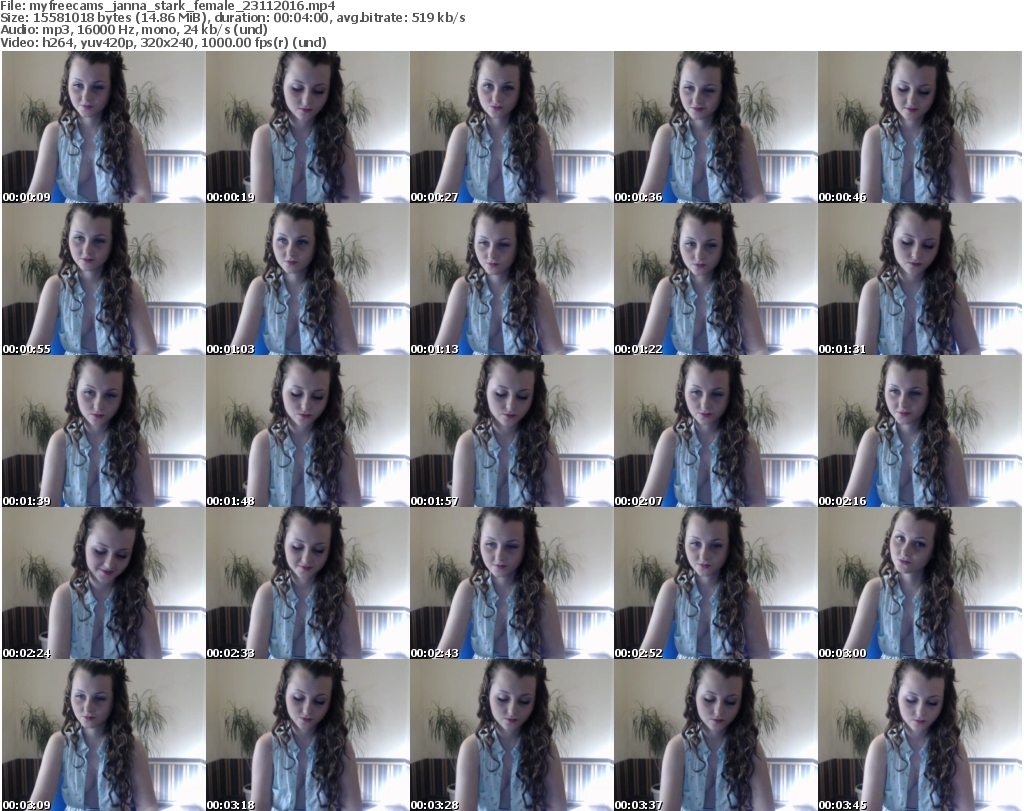Click the frame with timestamp 00:03:18

308,735
